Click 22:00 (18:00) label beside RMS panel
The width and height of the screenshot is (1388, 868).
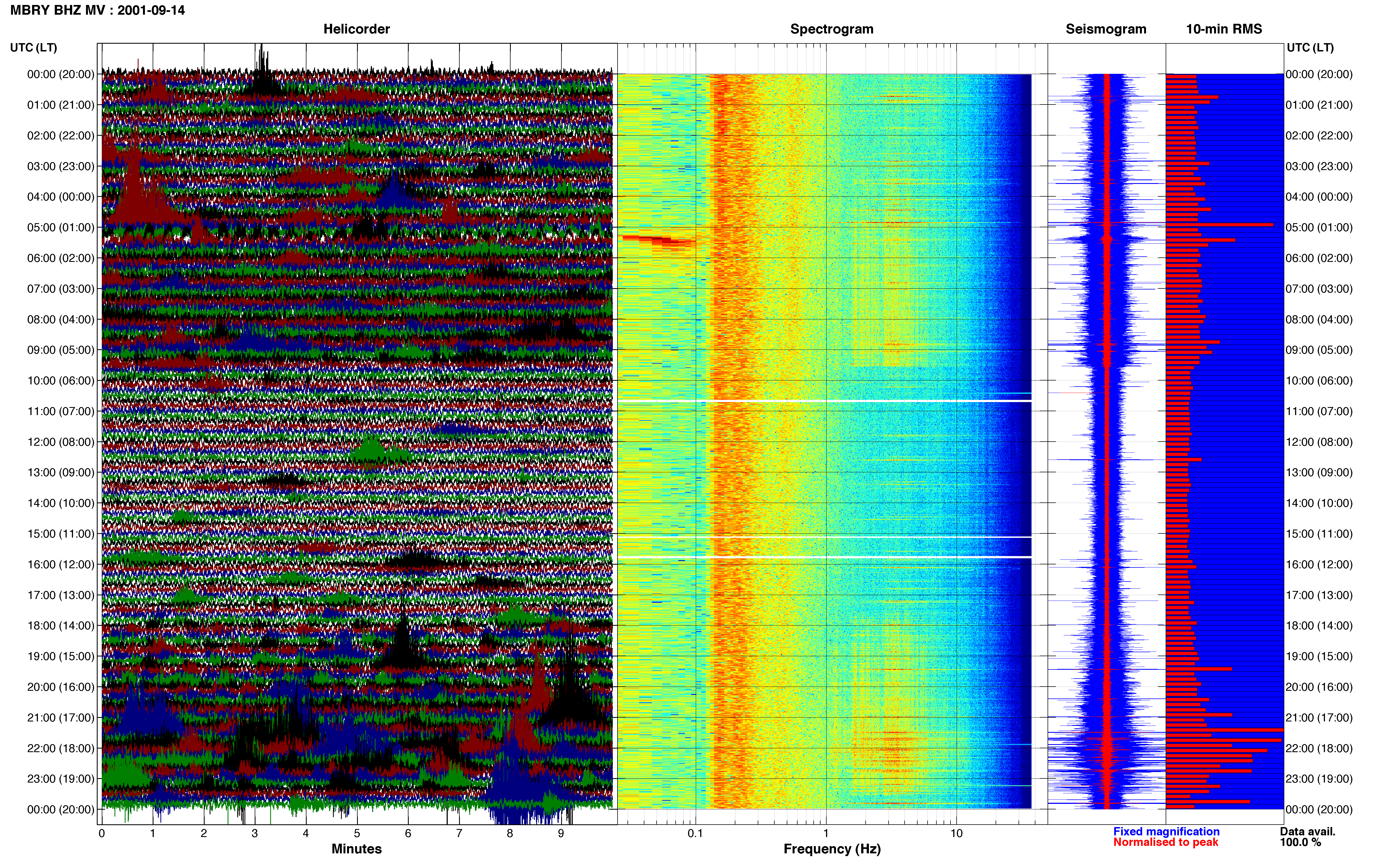click(1319, 749)
